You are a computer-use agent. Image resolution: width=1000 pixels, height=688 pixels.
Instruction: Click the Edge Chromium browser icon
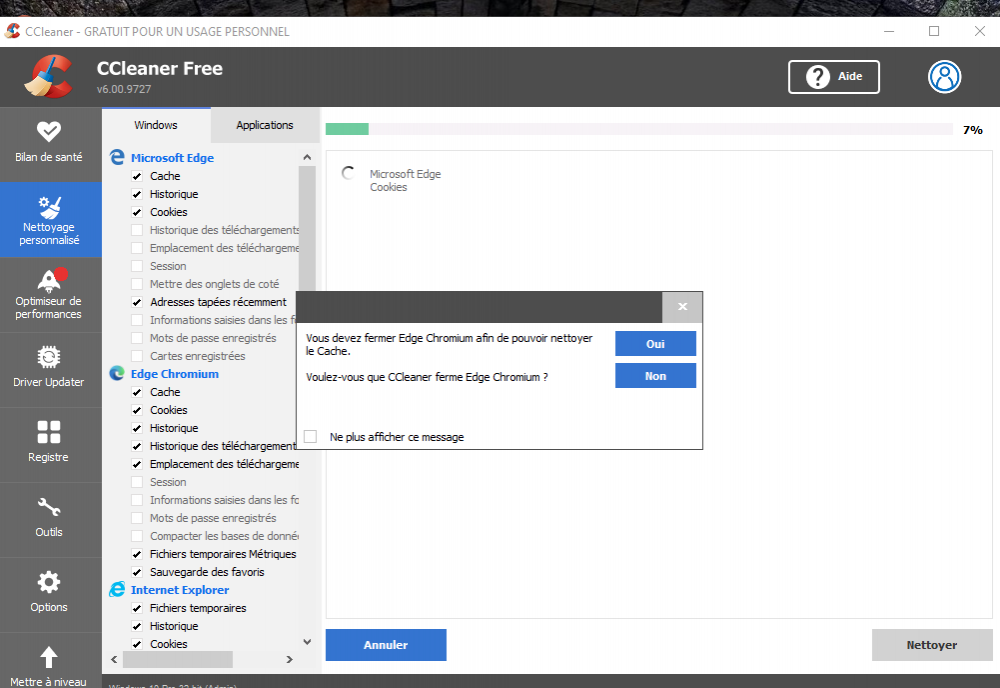coord(117,373)
